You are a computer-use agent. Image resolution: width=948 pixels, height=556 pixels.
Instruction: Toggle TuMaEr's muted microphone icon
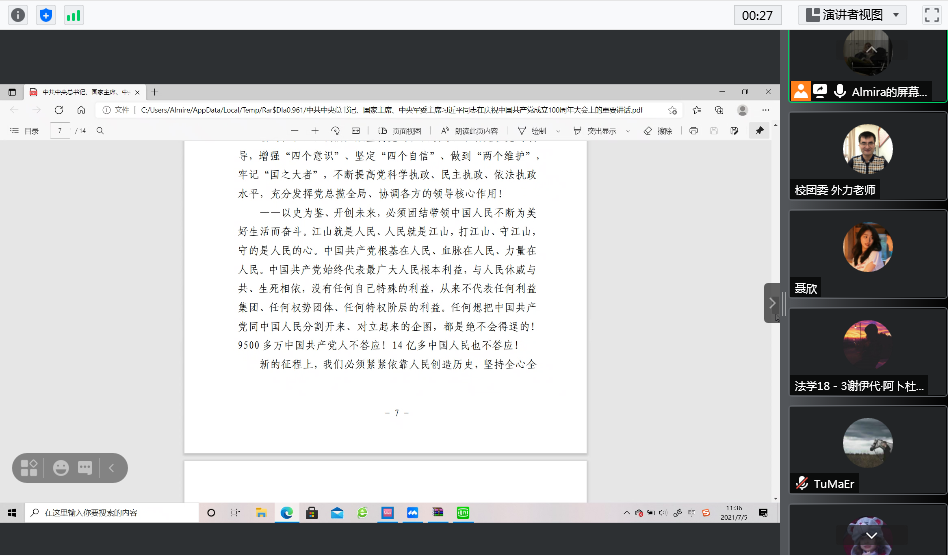[x=801, y=483]
